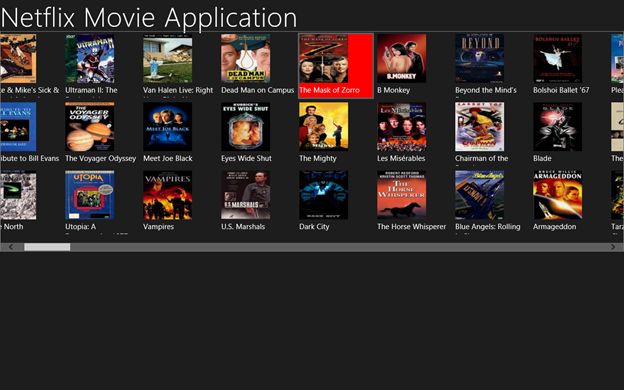Select the Blade movie poster
The width and height of the screenshot is (624, 390).
click(558, 127)
